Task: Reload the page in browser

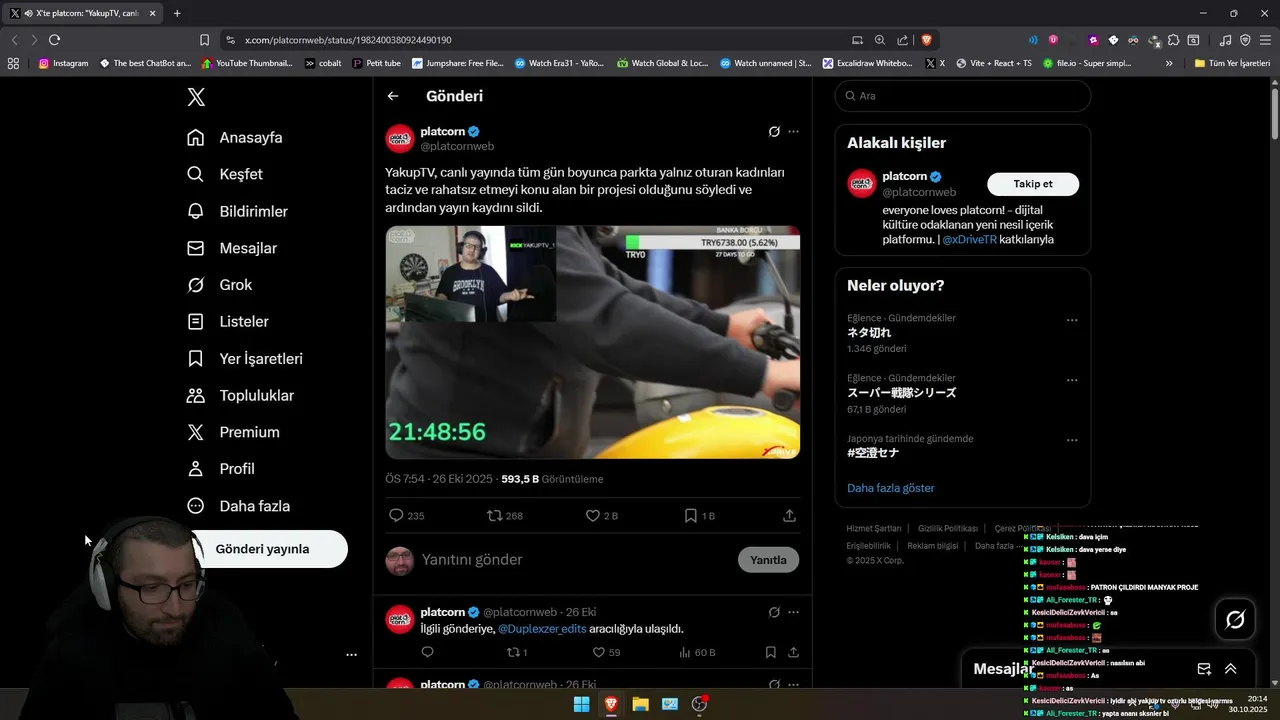Action: [54, 40]
